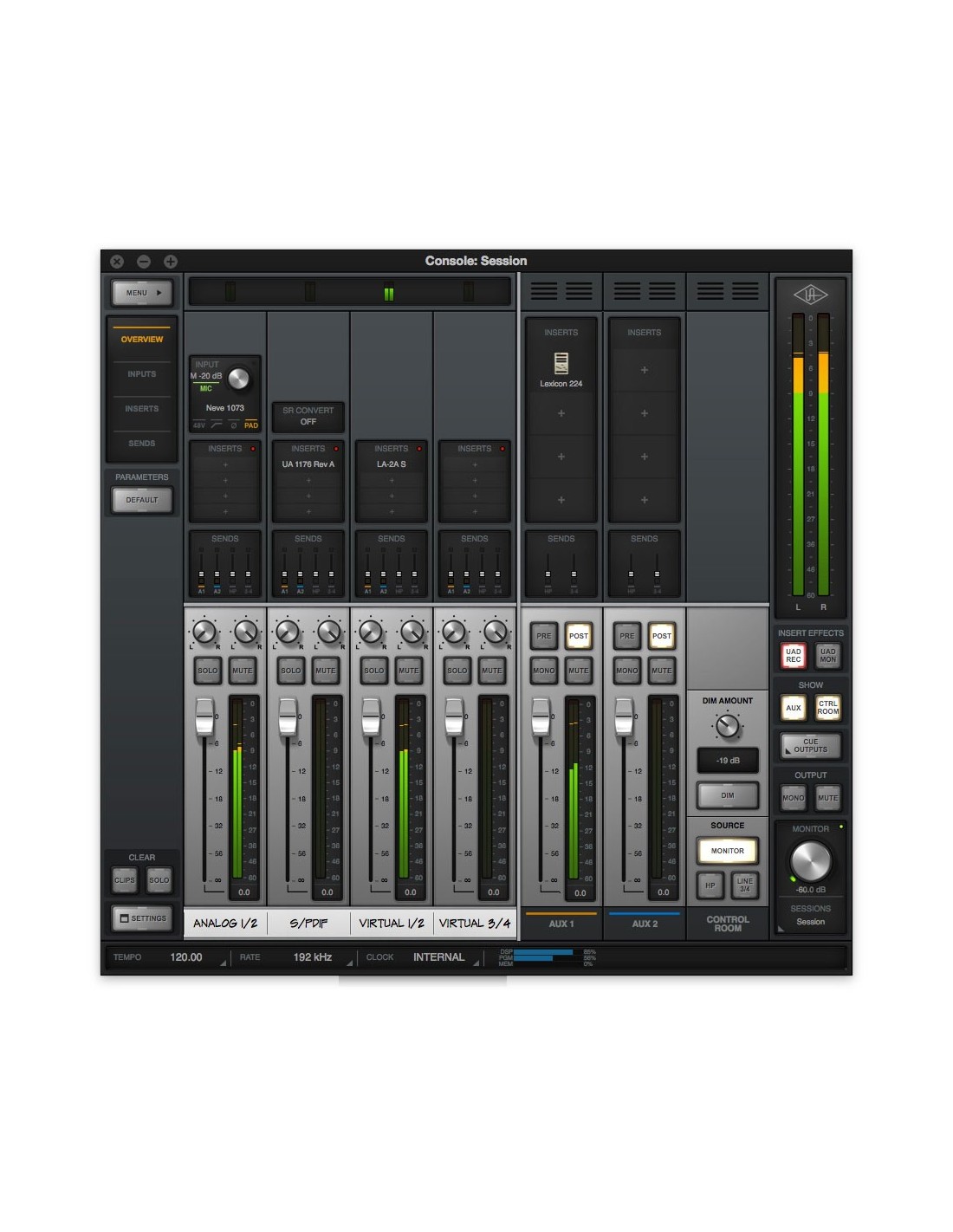Click the CUE OUTPUTS button

[810, 745]
